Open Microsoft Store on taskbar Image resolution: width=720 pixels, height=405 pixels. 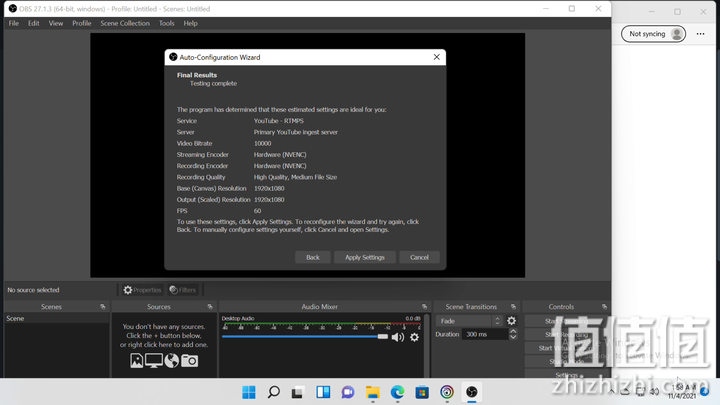[x=422, y=392]
